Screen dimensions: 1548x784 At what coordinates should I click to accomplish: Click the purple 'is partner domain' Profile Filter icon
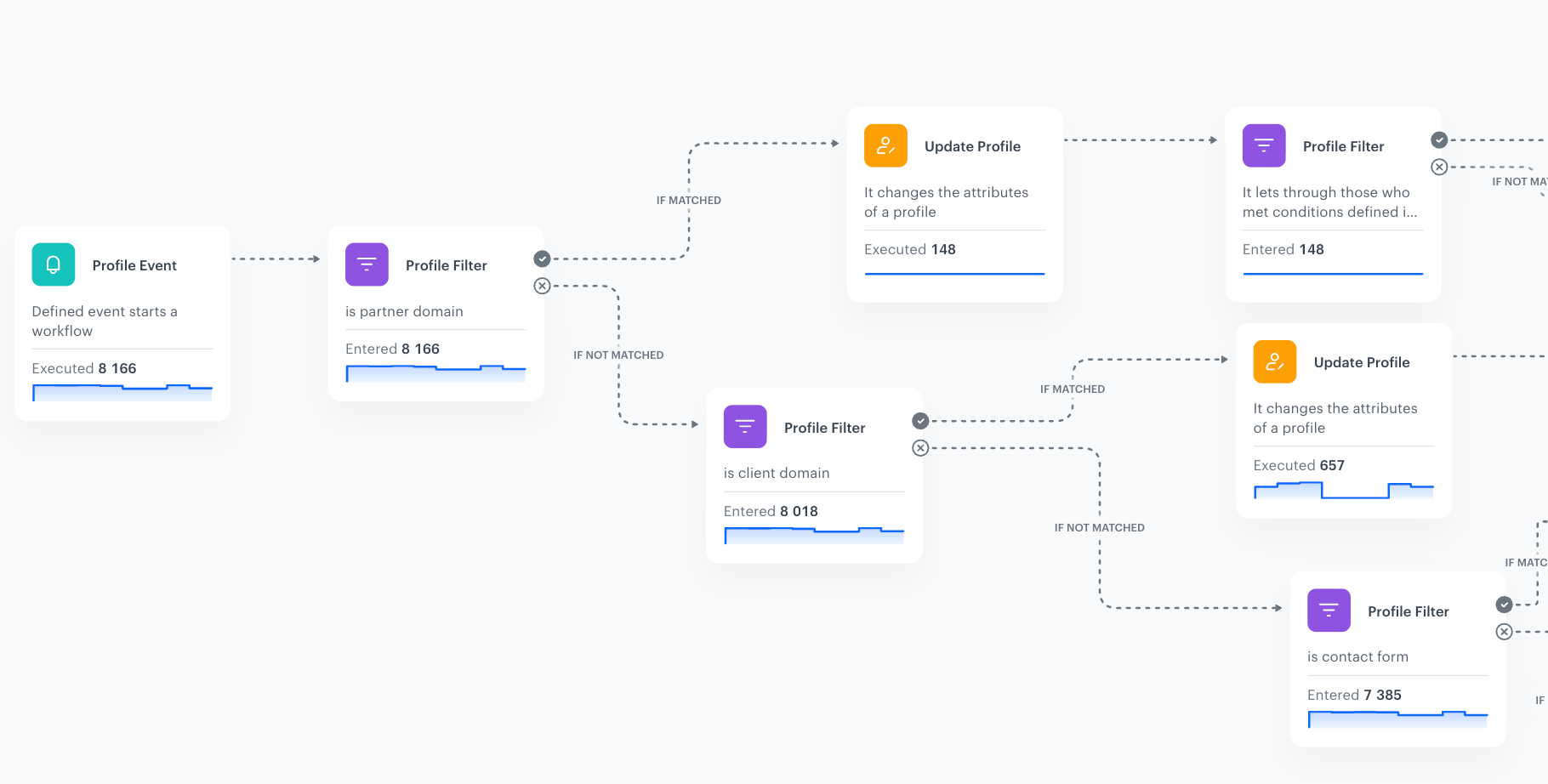367,264
